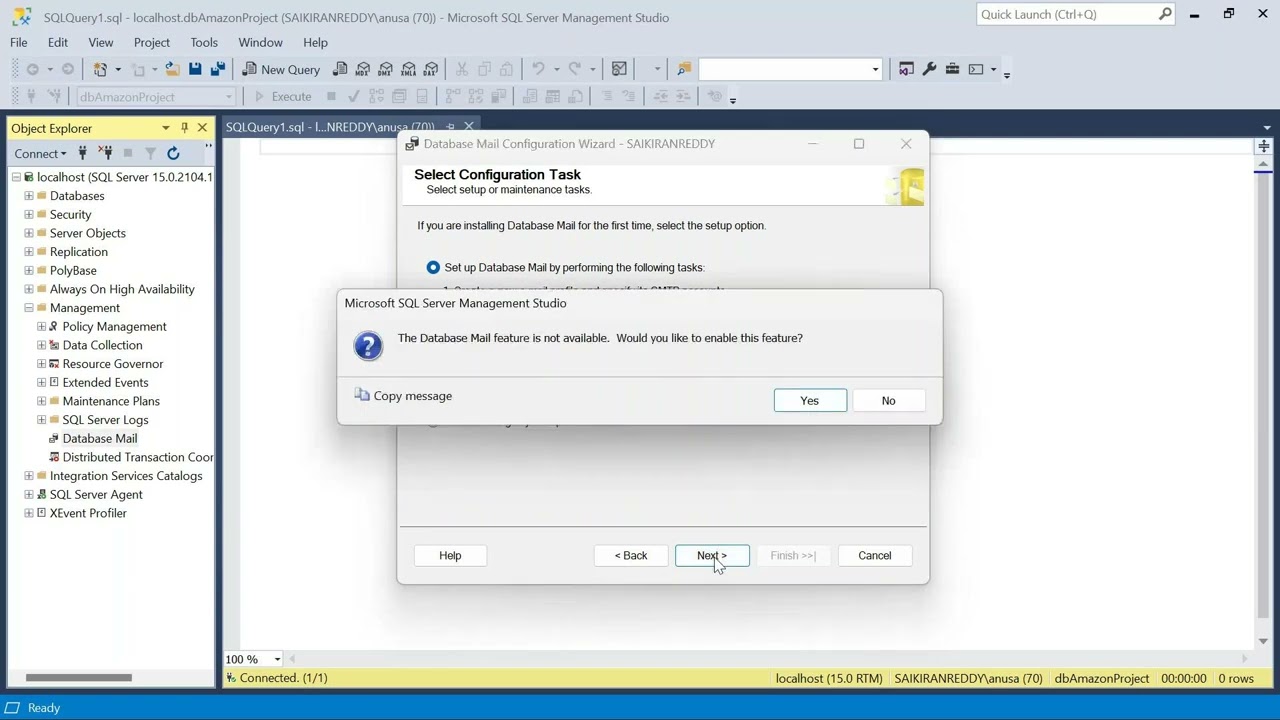1280x720 pixels.
Task: Click the Refresh icon in Object Explorer
Action: pyautogui.click(x=173, y=153)
